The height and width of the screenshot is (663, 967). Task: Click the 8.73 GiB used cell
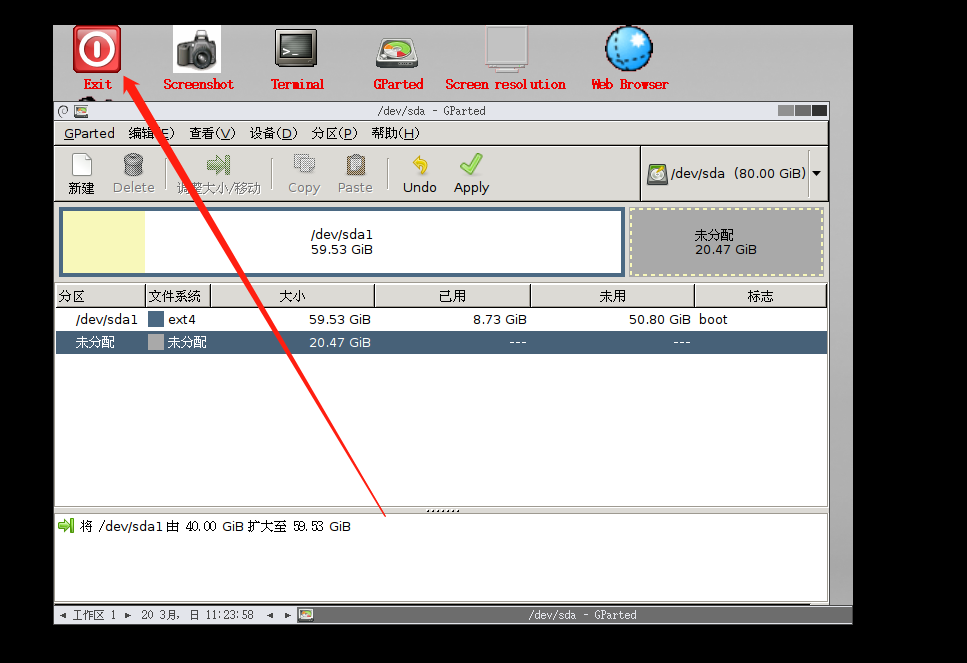(500, 319)
